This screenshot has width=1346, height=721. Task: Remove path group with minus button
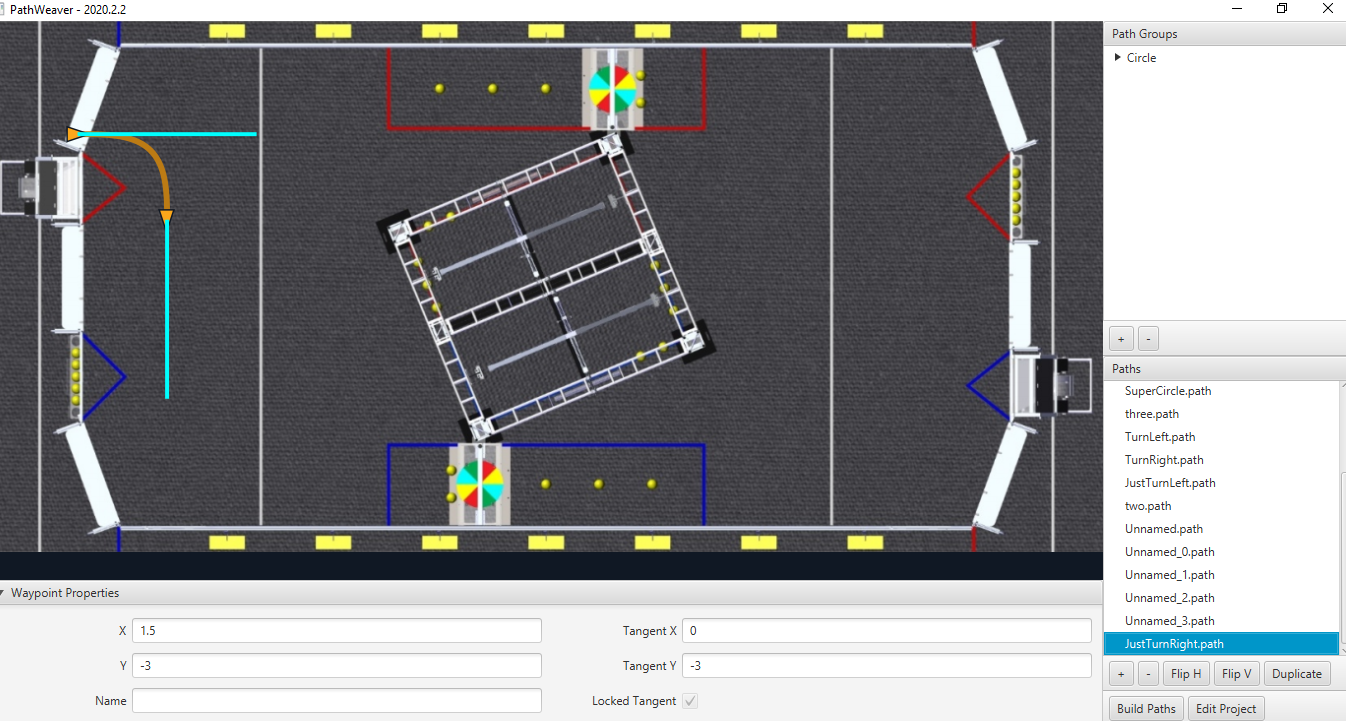(x=1149, y=339)
